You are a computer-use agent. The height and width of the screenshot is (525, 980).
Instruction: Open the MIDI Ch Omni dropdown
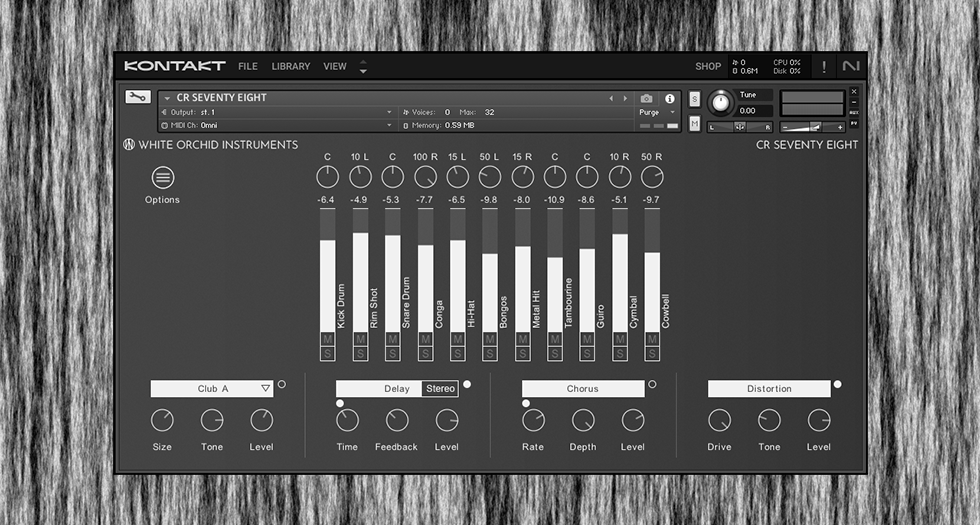click(x=277, y=126)
